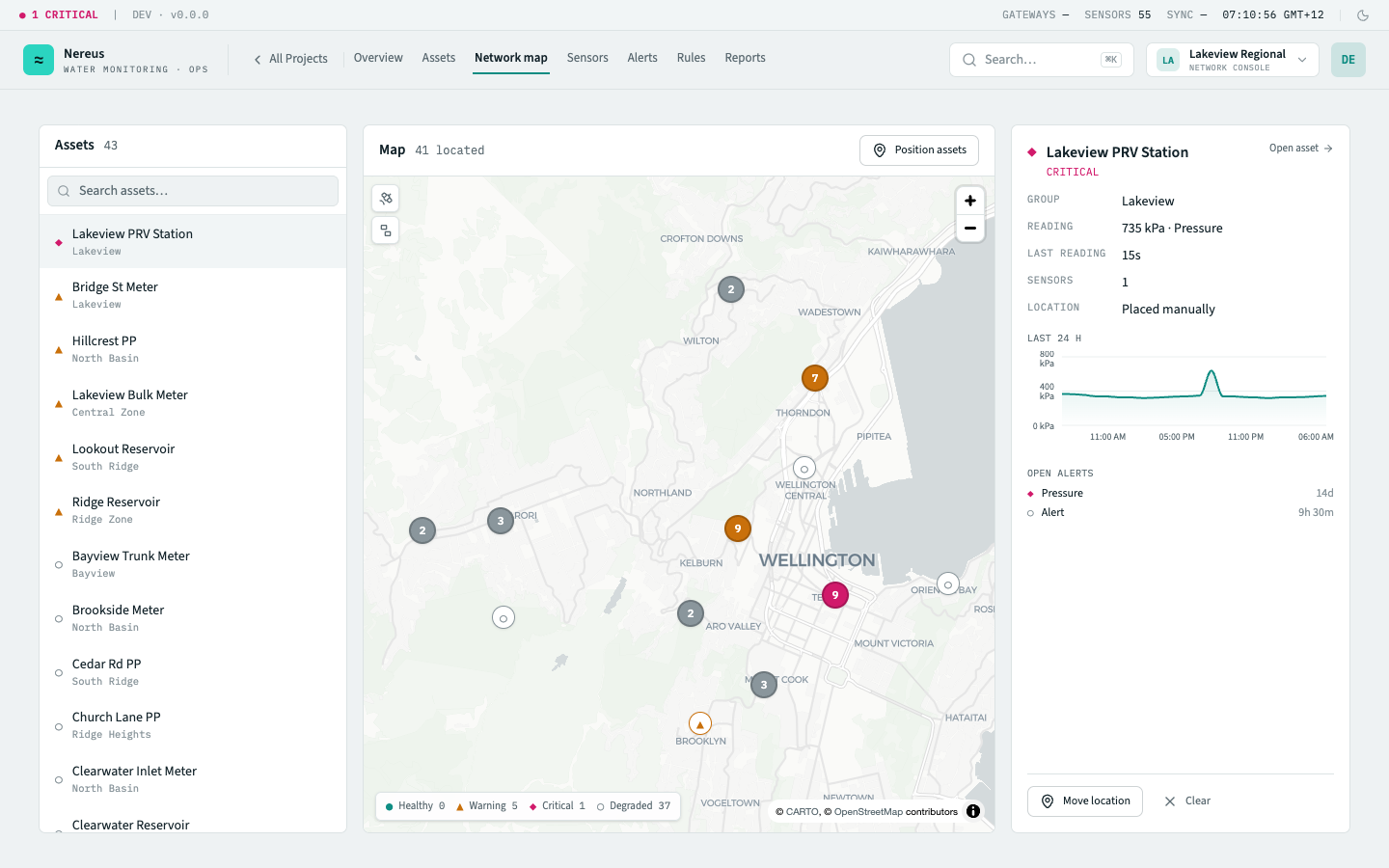
Task: Toggle dark mode moon icon
Action: 1363,15
